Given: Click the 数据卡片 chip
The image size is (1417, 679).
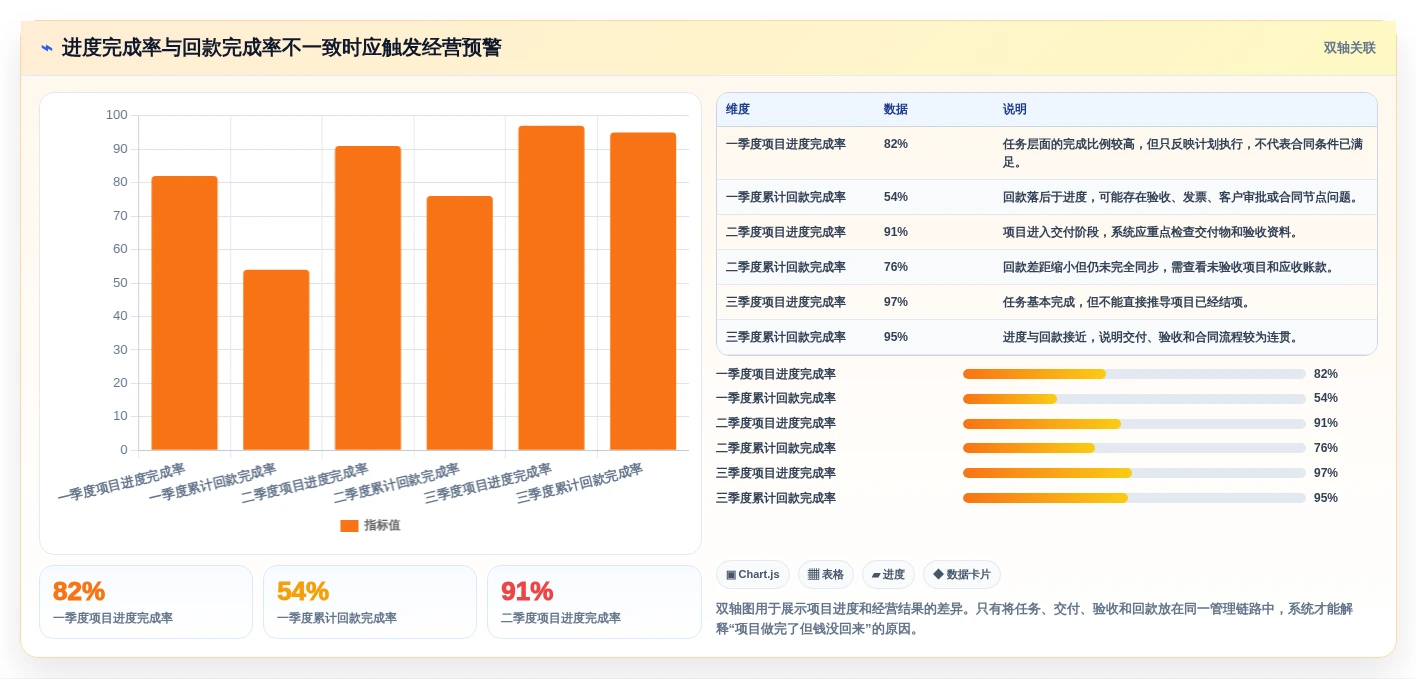Looking at the screenshot, I should [962, 575].
